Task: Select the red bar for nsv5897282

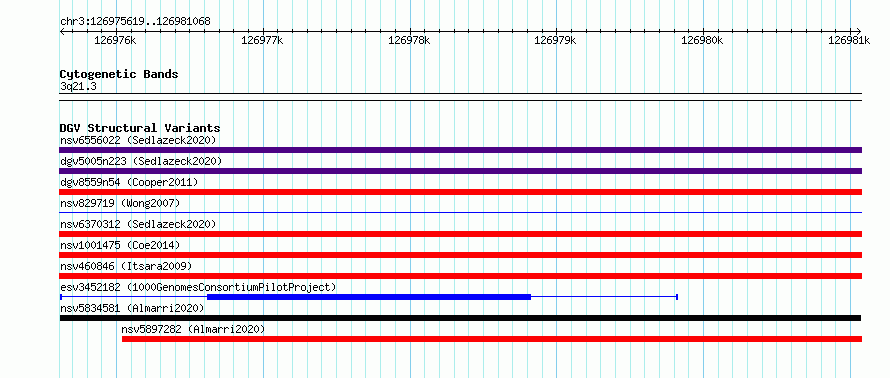Action: pos(492,339)
